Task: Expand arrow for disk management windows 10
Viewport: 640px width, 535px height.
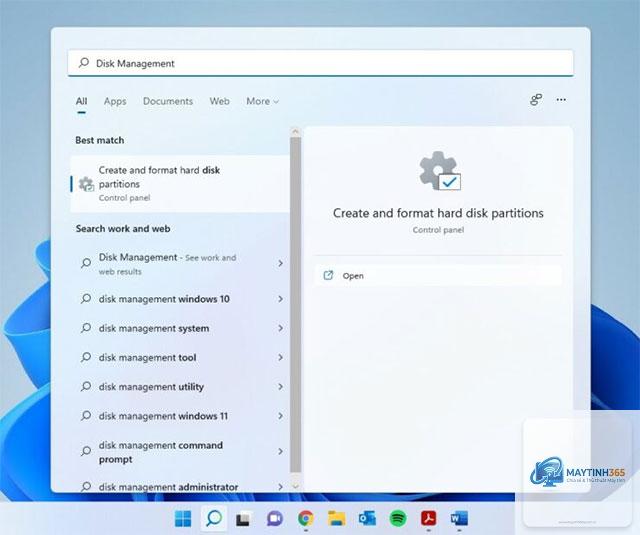Action: pos(280,299)
